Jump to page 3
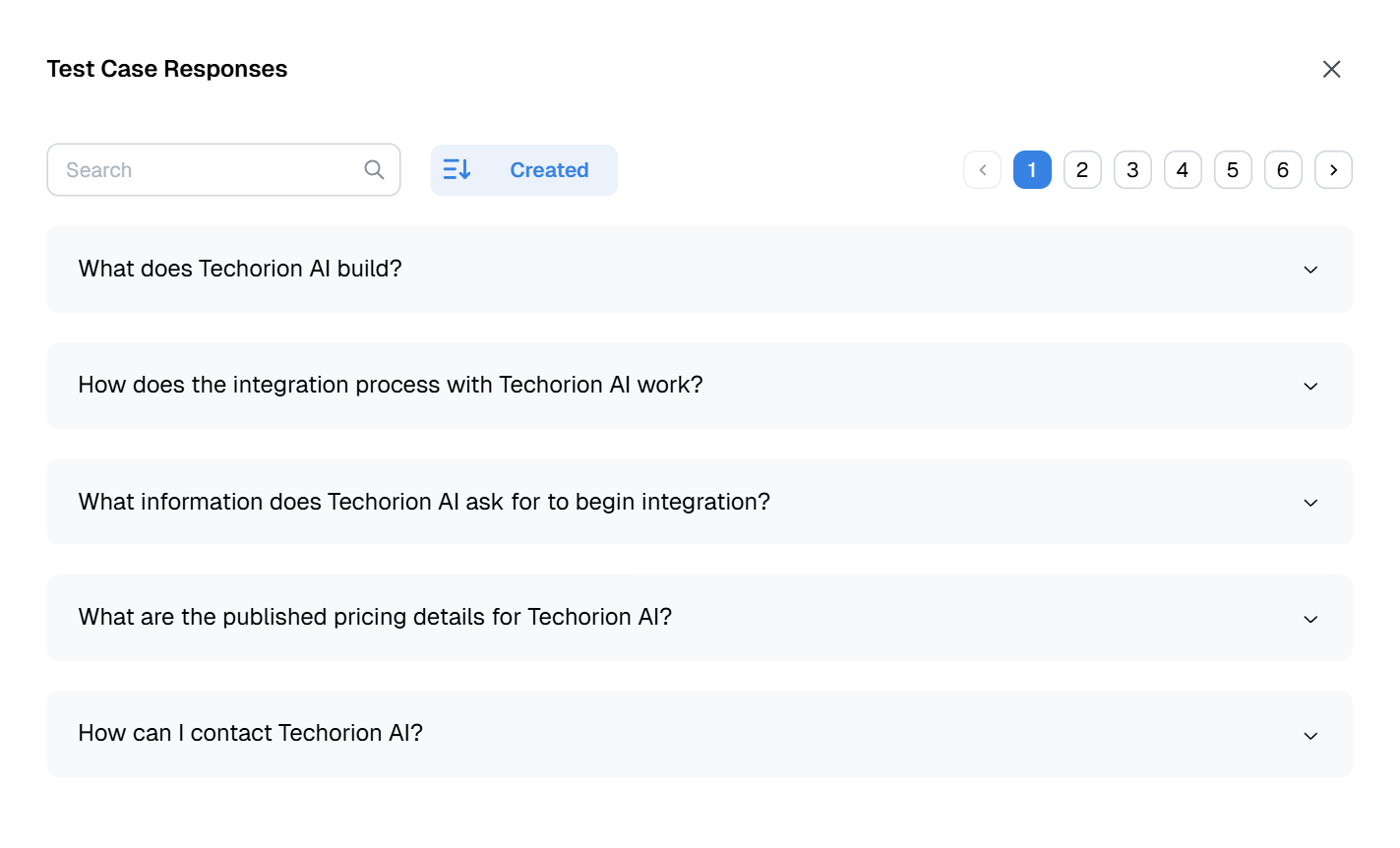The image size is (1400, 848). pyautogui.click(x=1132, y=170)
